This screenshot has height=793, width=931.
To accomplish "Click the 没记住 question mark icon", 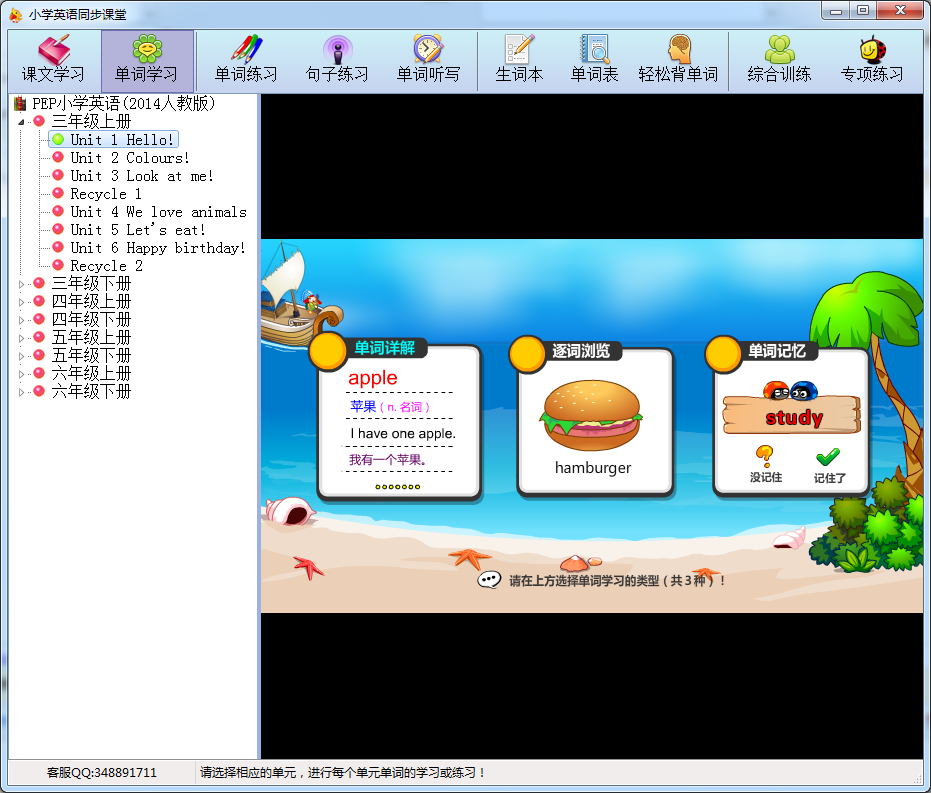I will tap(765, 459).
